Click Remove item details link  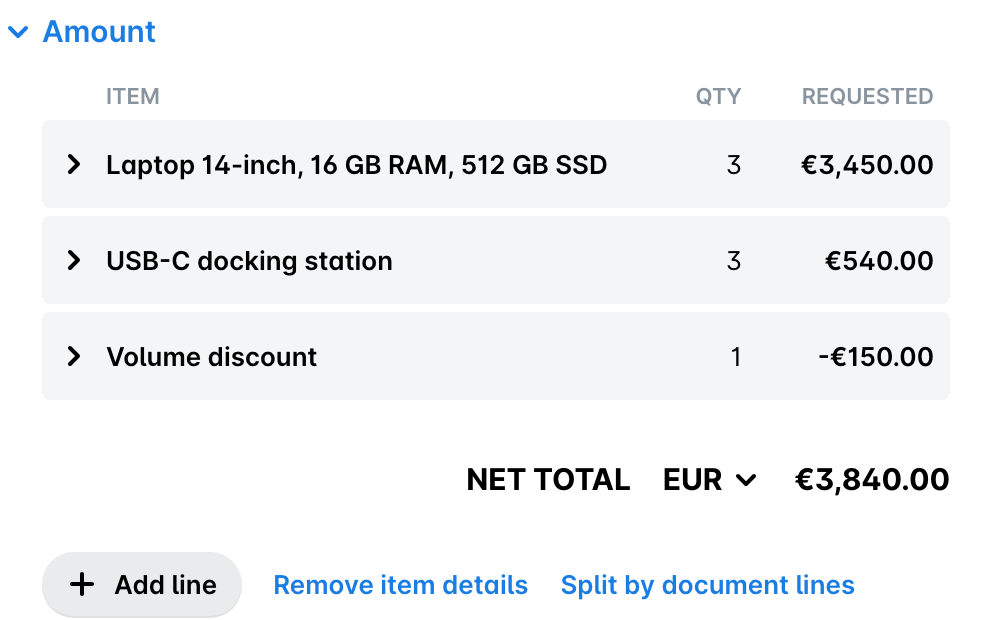click(400, 585)
